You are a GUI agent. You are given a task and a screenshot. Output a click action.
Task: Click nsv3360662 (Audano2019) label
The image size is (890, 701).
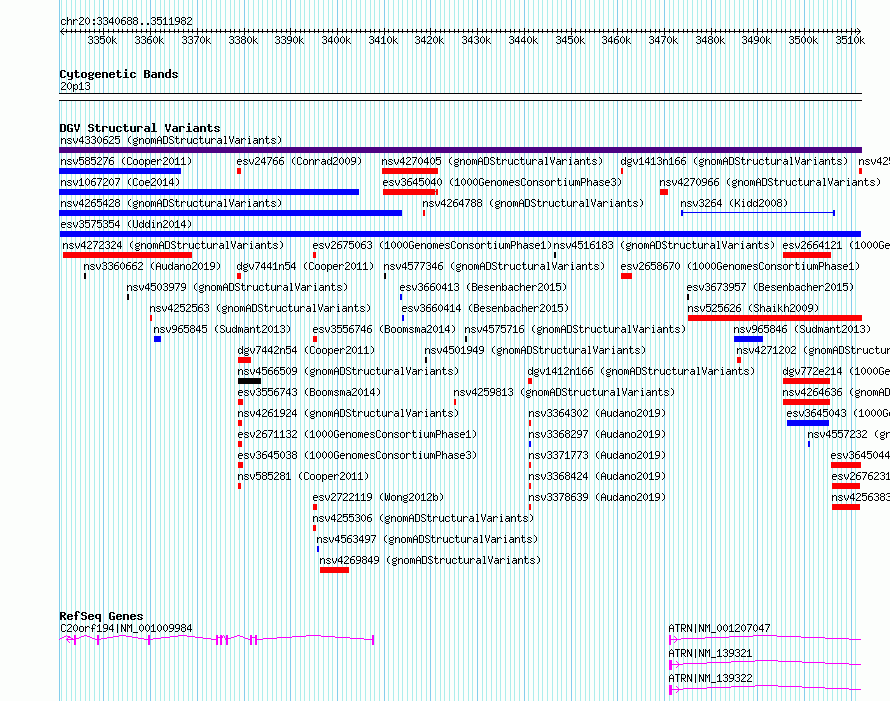[x=152, y=266]
